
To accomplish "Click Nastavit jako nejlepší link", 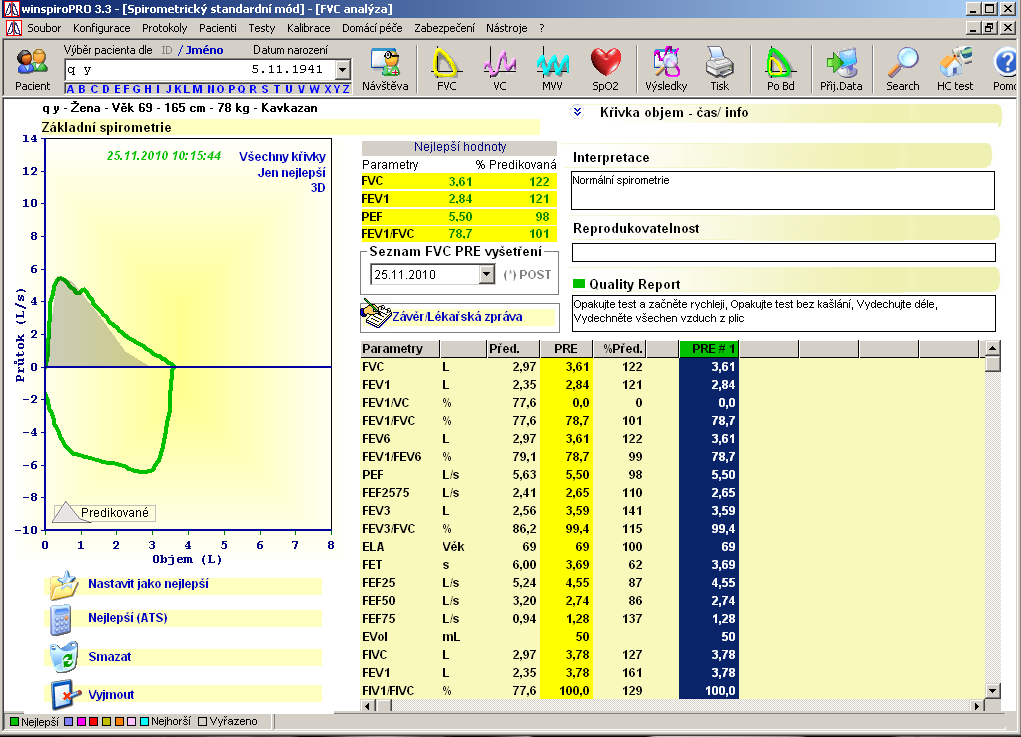I will click(x=148, y=584).
